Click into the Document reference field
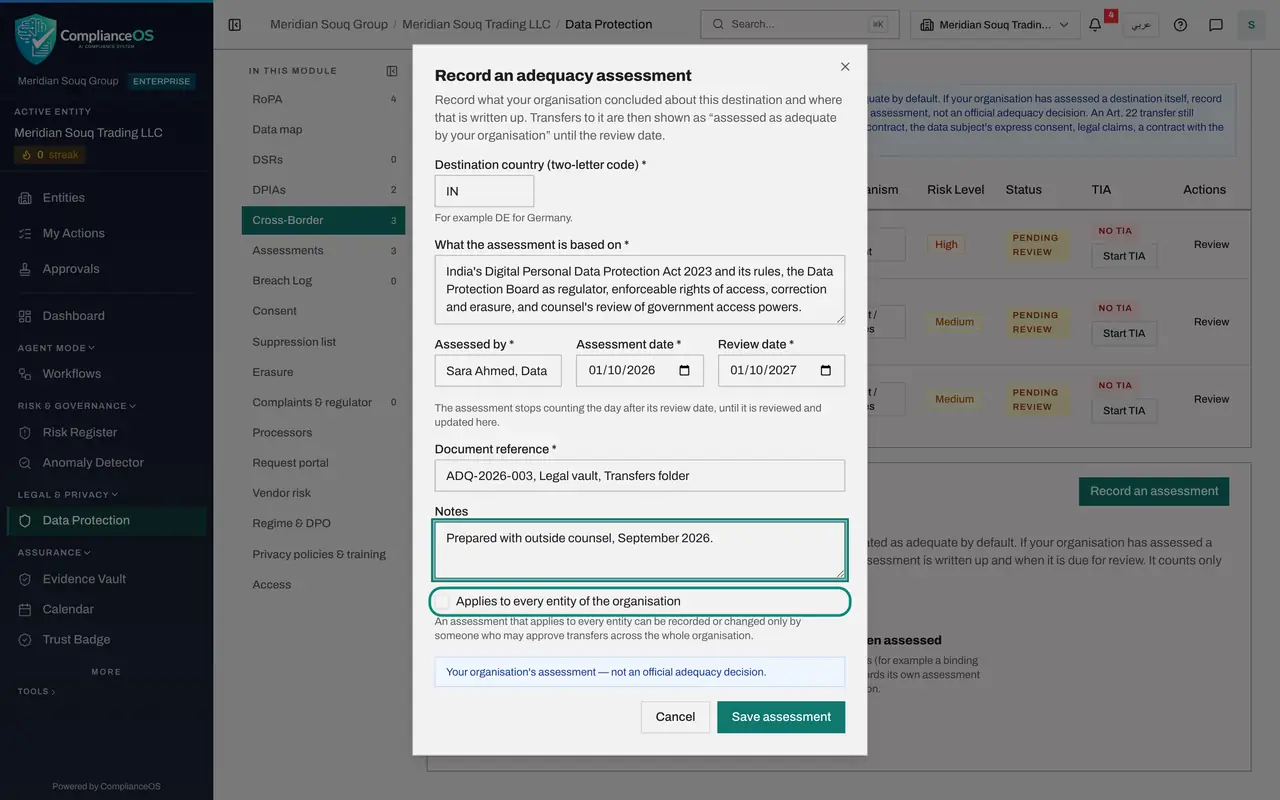 640,476
